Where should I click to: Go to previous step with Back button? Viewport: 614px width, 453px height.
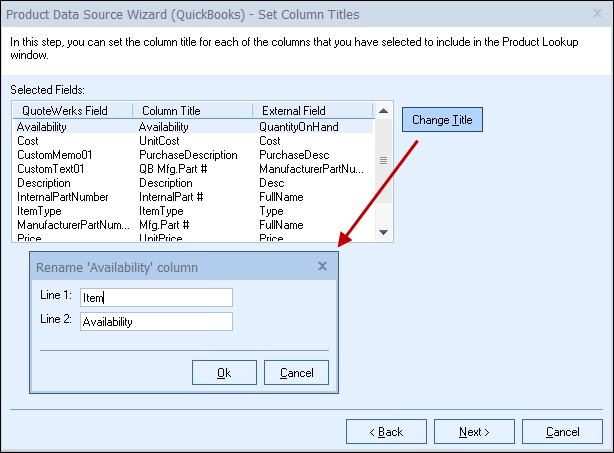(x=386, y=432)
